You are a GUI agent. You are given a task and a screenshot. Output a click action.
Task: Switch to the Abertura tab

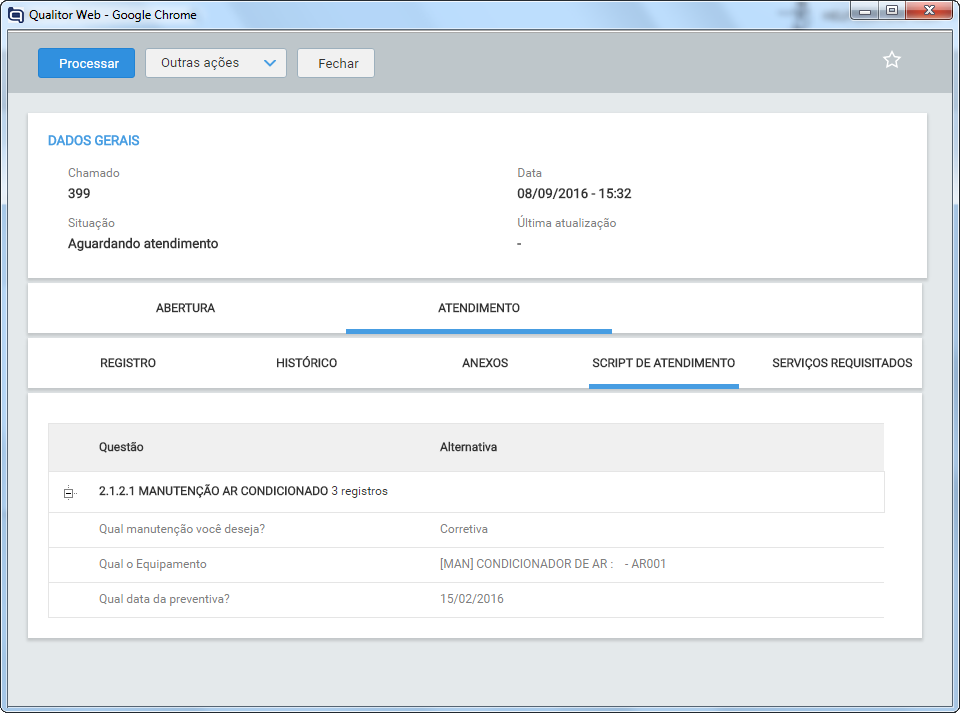185,308
